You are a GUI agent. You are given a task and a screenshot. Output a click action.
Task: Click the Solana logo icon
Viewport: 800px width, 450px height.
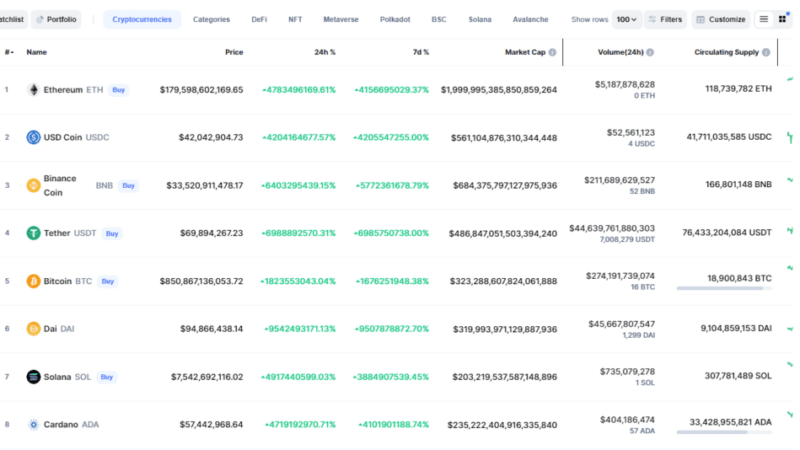(33, 377)
